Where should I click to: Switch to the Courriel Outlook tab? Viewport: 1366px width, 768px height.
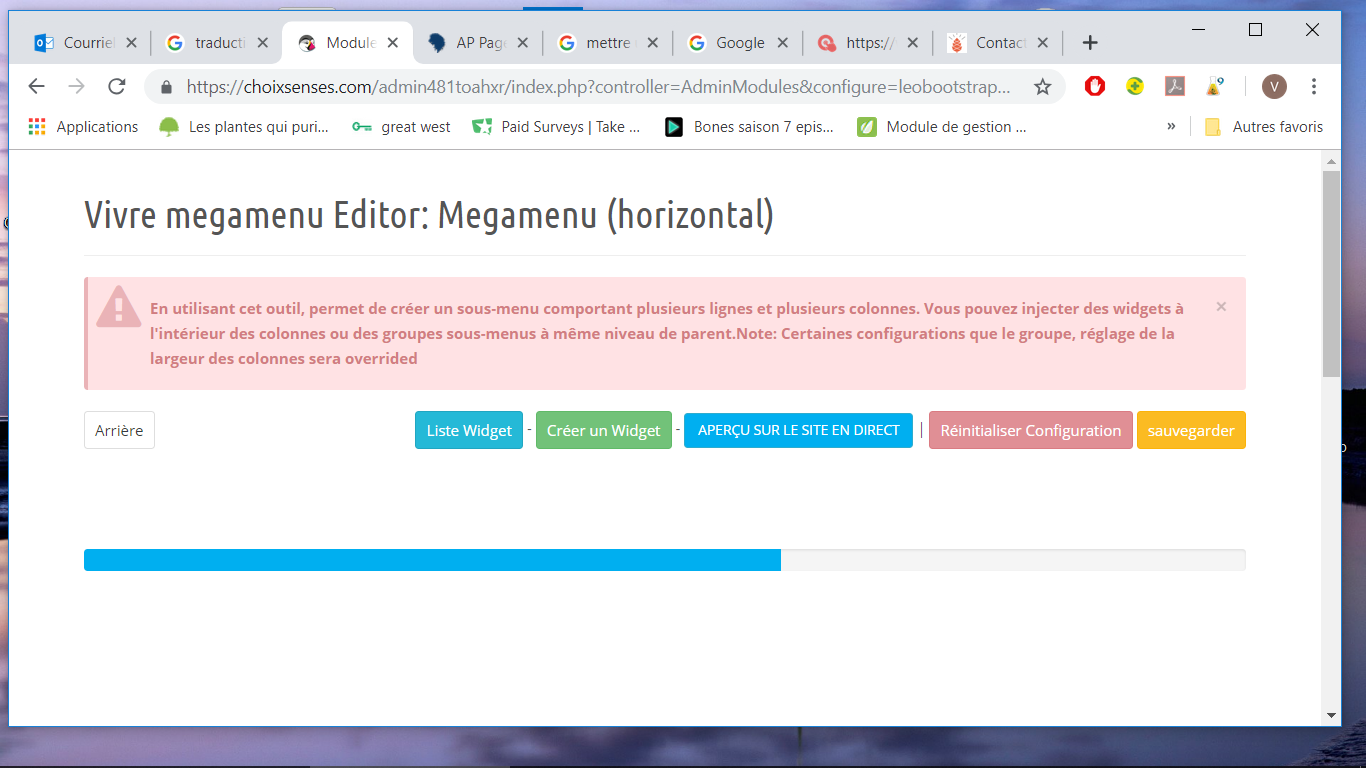85,43
